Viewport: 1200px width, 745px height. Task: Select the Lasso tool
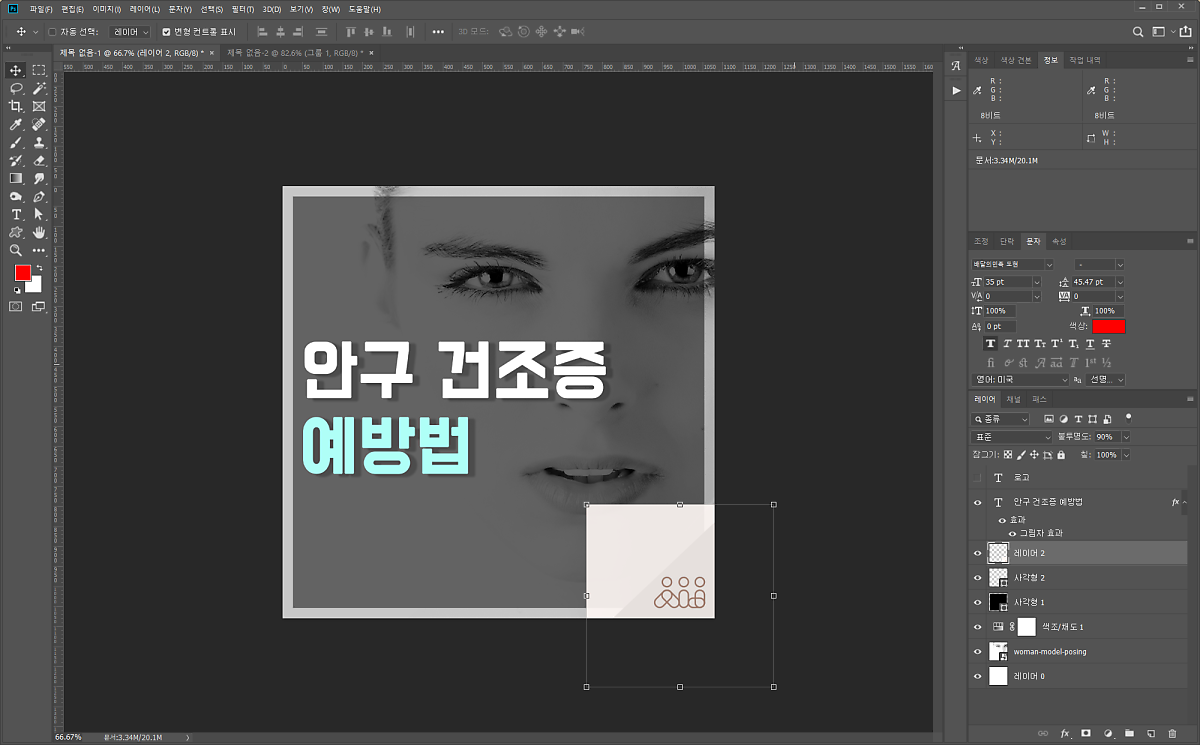[x=16, y=88]
